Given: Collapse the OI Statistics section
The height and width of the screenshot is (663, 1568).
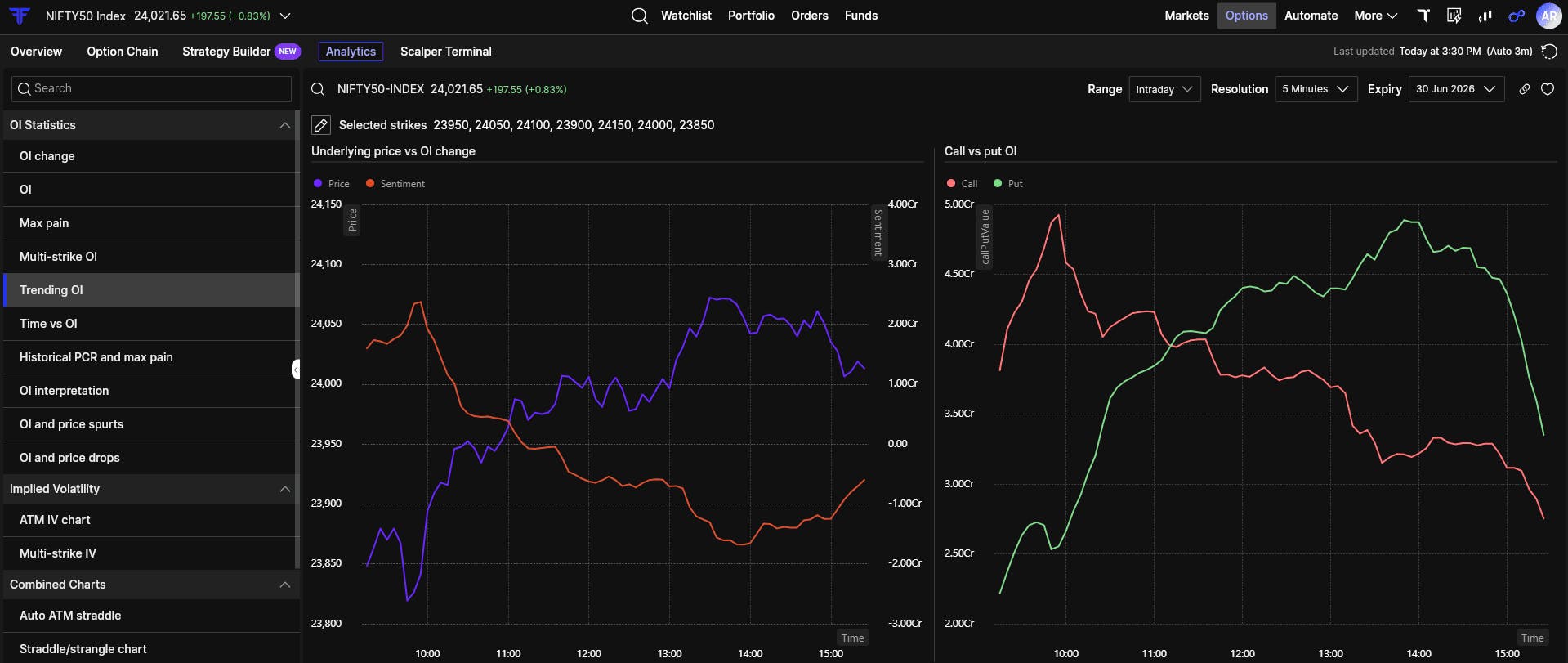Looking at the screenshot, I should pyautogui.click(x=285, y=125).
